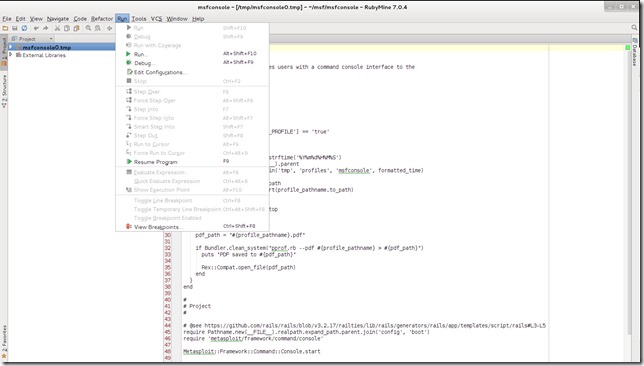The width and height of the screenshot is (644, 366).
Task: Click the Resume Program green arrow icon
Action: pos(129,162)
